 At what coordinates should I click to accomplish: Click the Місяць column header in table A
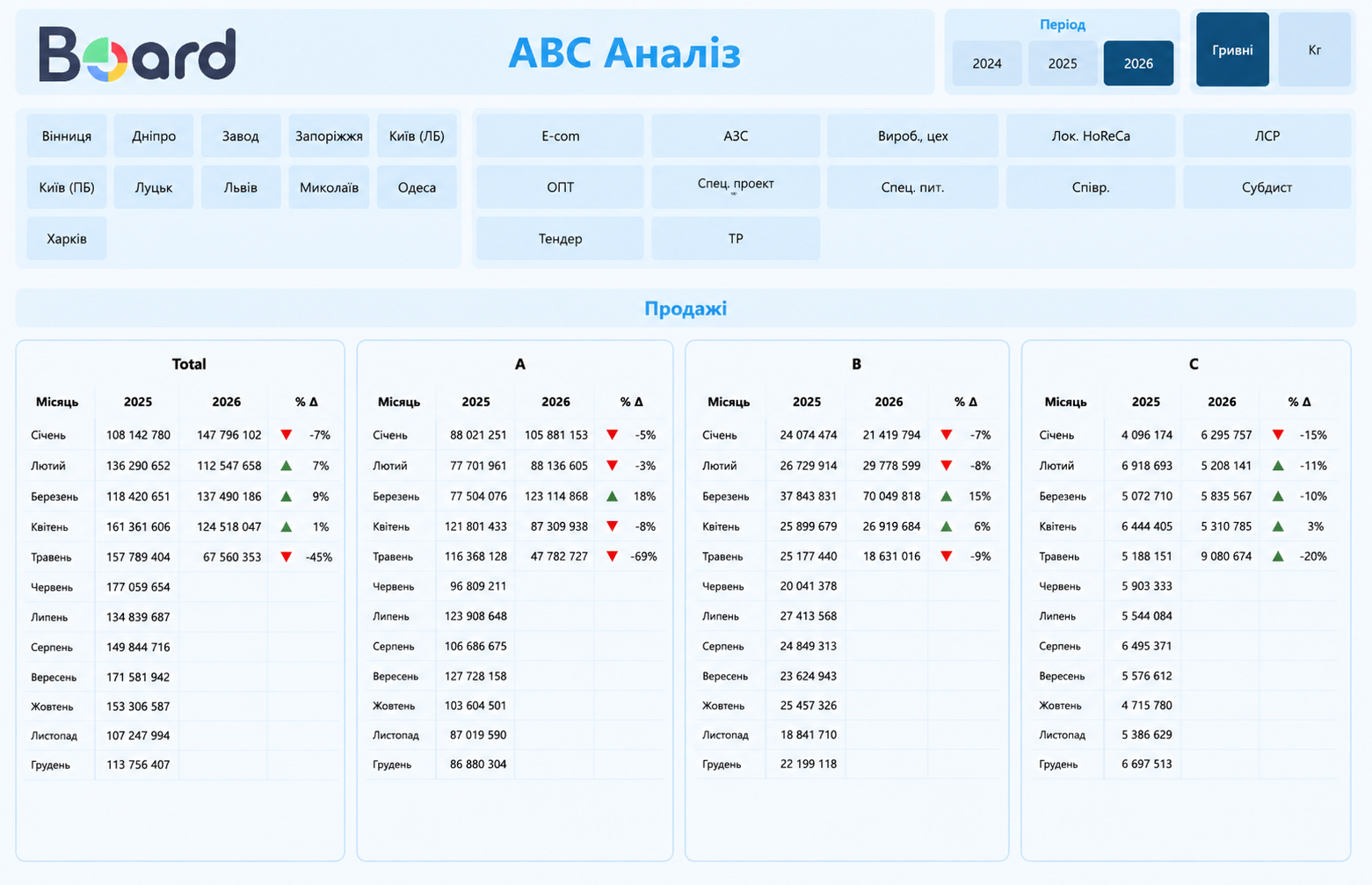[x=399, y=402]
